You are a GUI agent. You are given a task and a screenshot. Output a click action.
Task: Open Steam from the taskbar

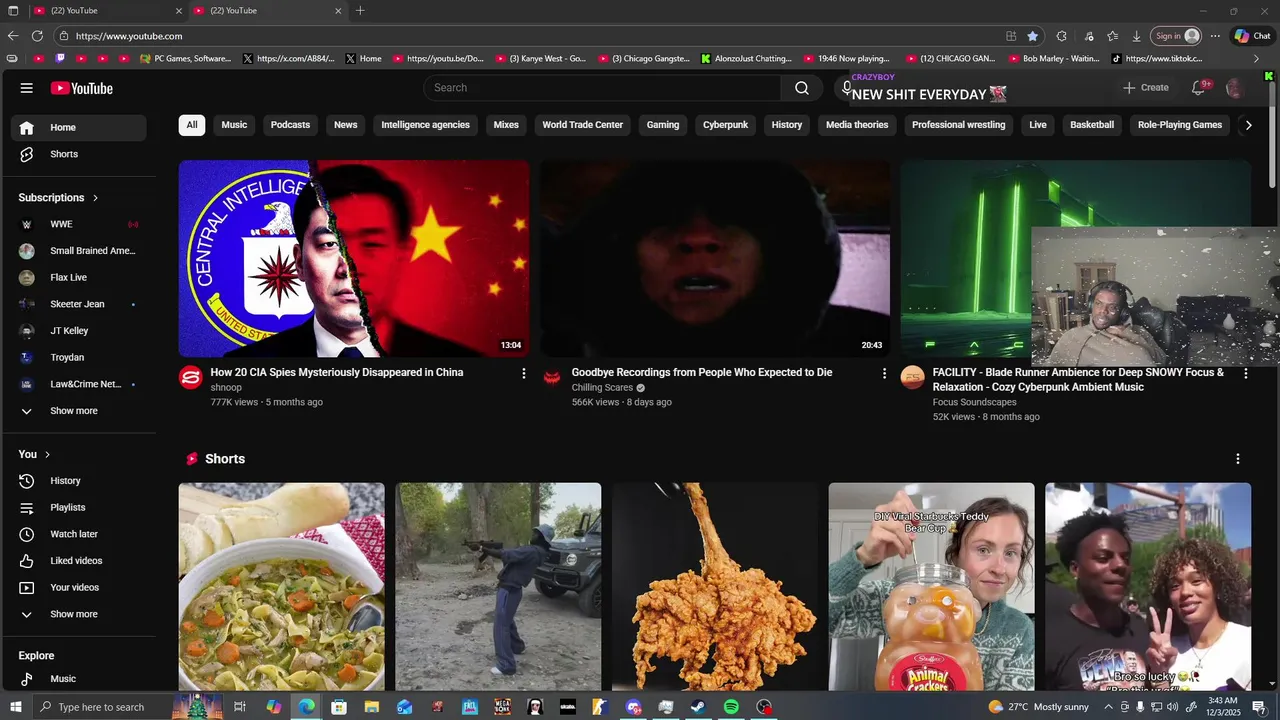point(698,707)
